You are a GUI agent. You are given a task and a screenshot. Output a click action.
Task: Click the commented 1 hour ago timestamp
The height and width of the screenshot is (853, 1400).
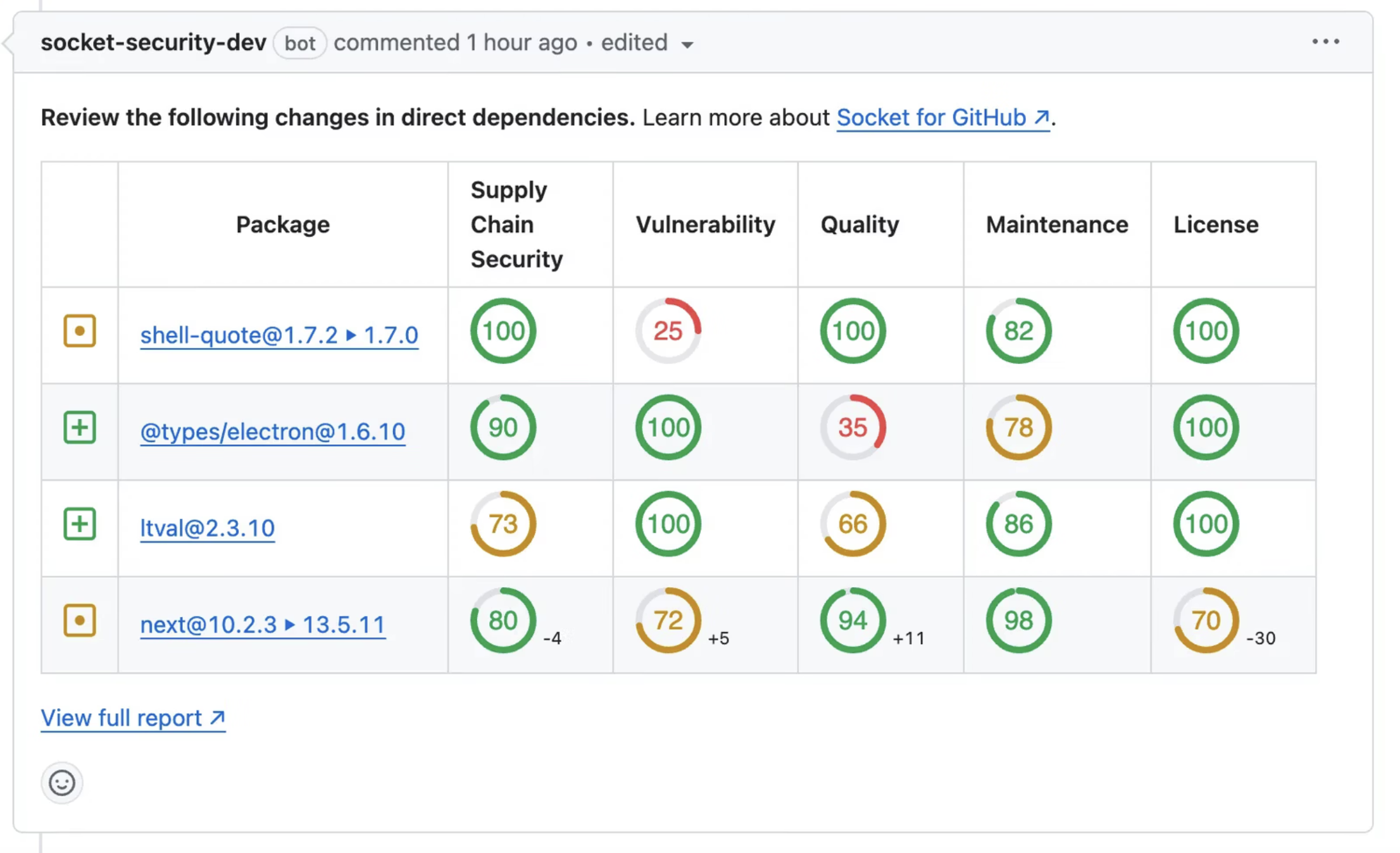[x=522, y=42]
